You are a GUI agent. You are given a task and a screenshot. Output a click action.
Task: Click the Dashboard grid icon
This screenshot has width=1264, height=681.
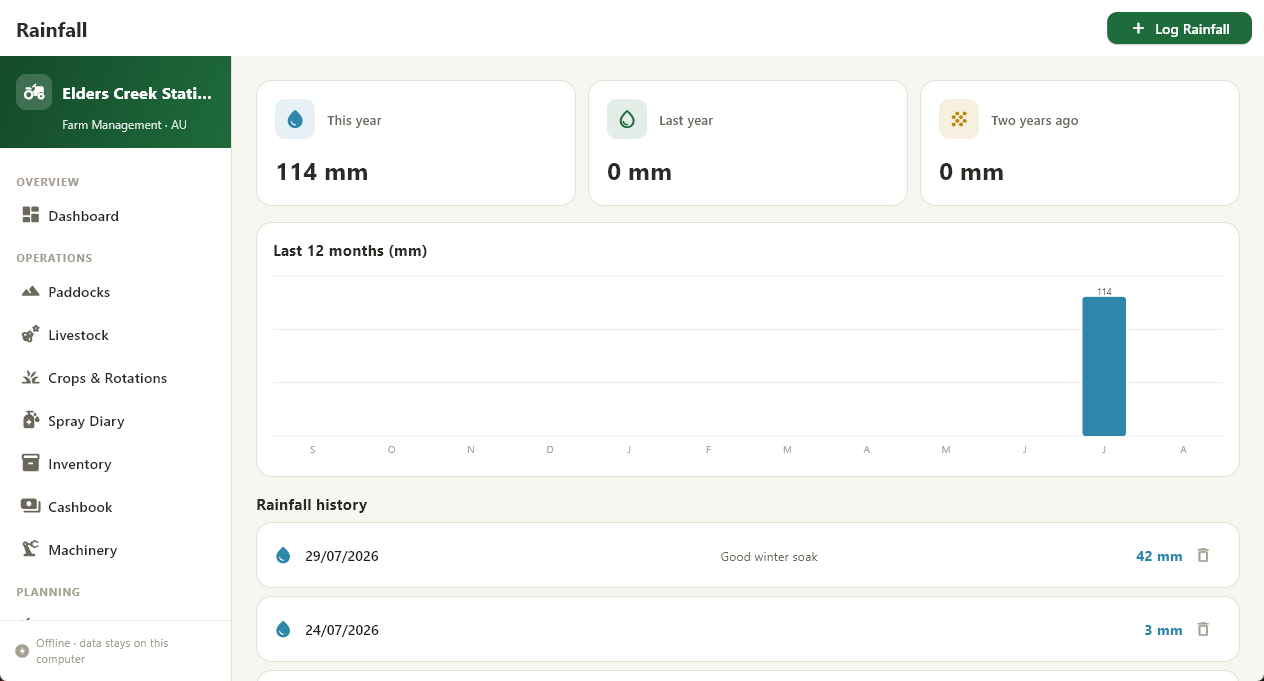[31, 215]
